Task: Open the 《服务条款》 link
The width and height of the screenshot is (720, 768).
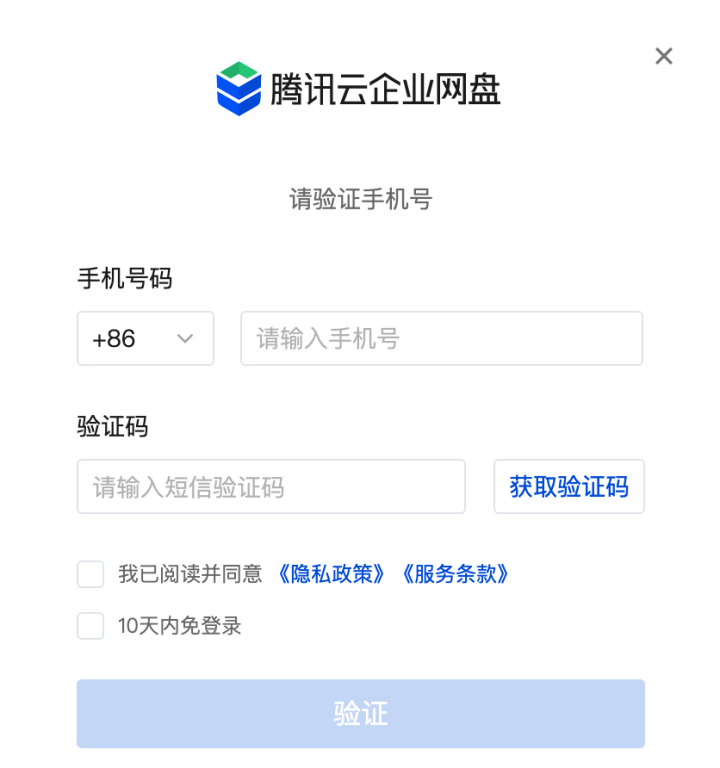Action: click(x=455, y=574)
